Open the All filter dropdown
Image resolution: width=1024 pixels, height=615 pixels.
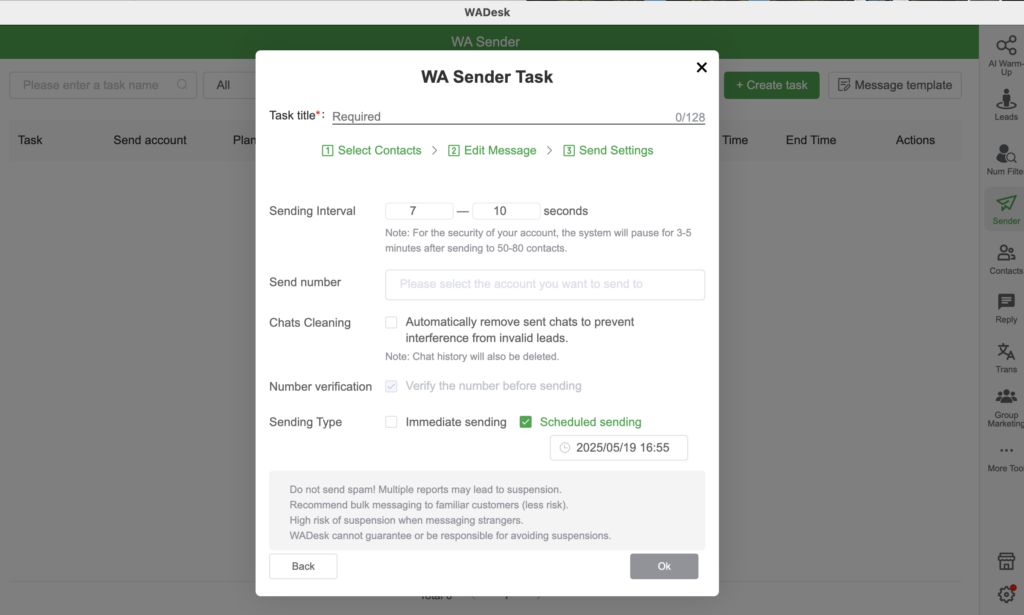coord(229,86)
